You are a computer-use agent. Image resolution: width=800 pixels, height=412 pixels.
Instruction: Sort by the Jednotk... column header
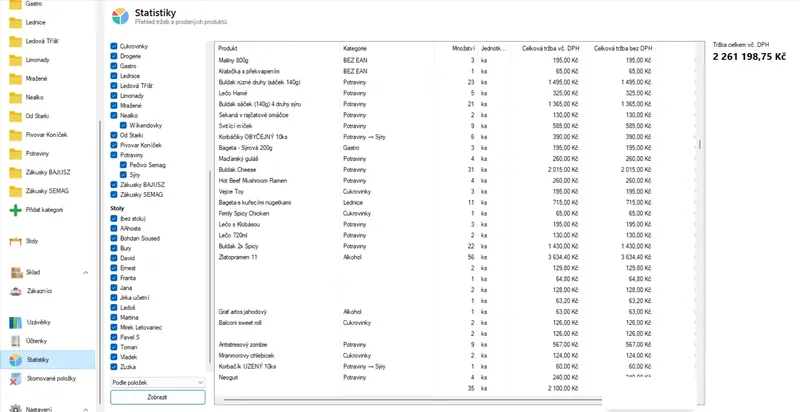pos(494,48)
